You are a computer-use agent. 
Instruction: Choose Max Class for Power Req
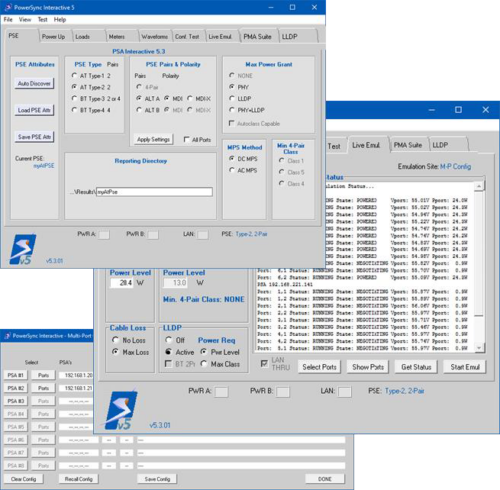pyautogui.click(x=204, y=364)
